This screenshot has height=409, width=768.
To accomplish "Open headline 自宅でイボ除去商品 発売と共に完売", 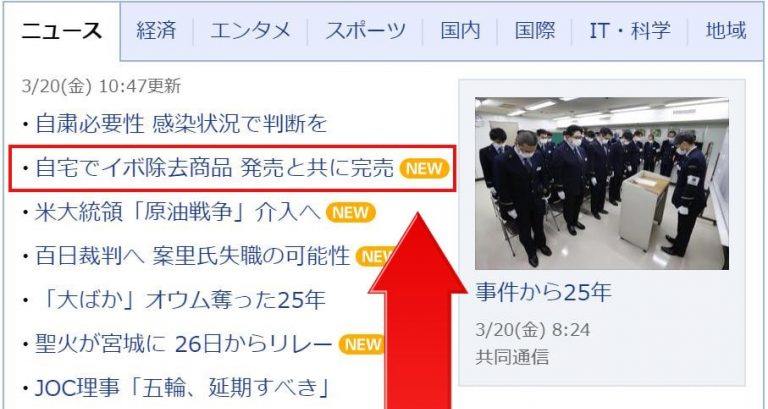I will click(x=214, y=168).
